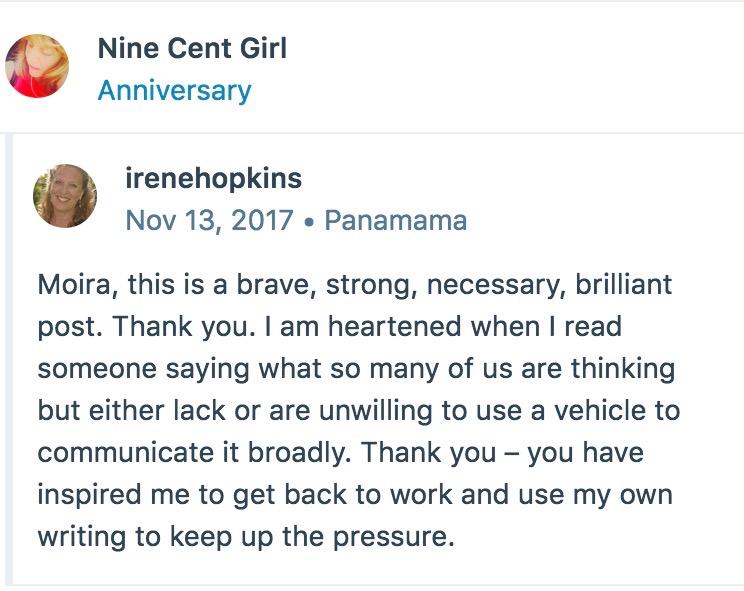The width and height of the screenshot is (744, 591).
Task: Click the bullet separator before Panamama
Action: coord(308,221)
